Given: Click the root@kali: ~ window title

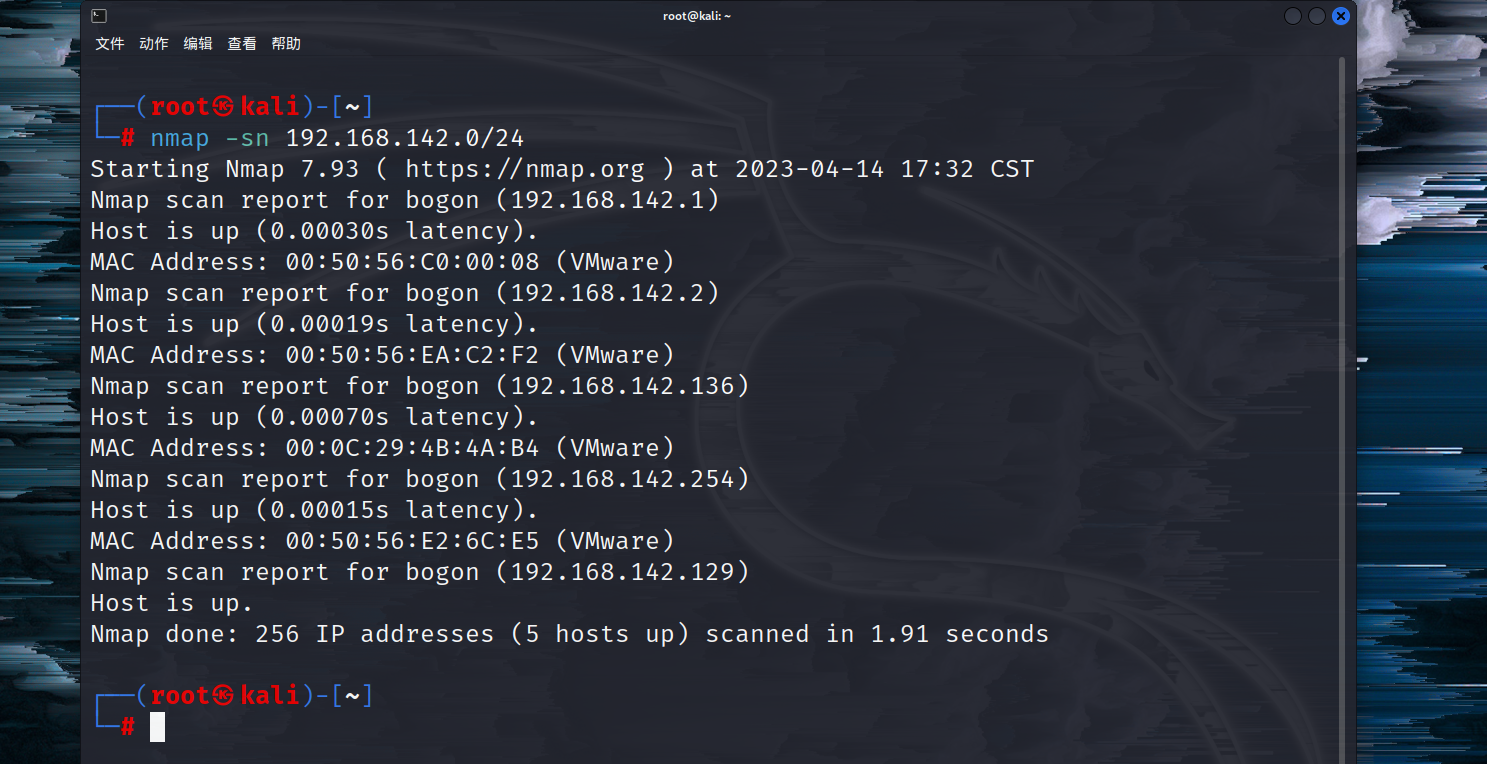Looking at the screenshot, I should coord(697,16).
